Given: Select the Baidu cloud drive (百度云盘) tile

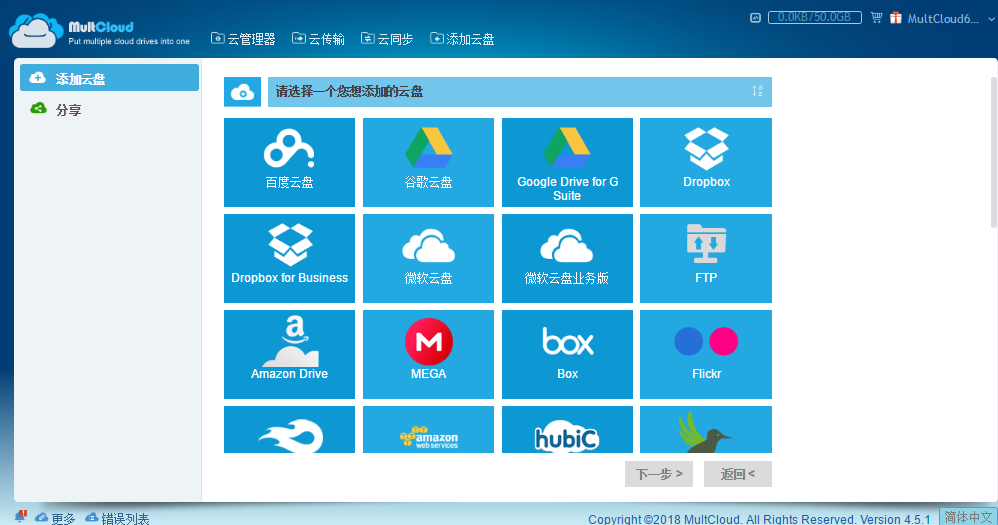Looking at the screenshot, I should (289, 162).
